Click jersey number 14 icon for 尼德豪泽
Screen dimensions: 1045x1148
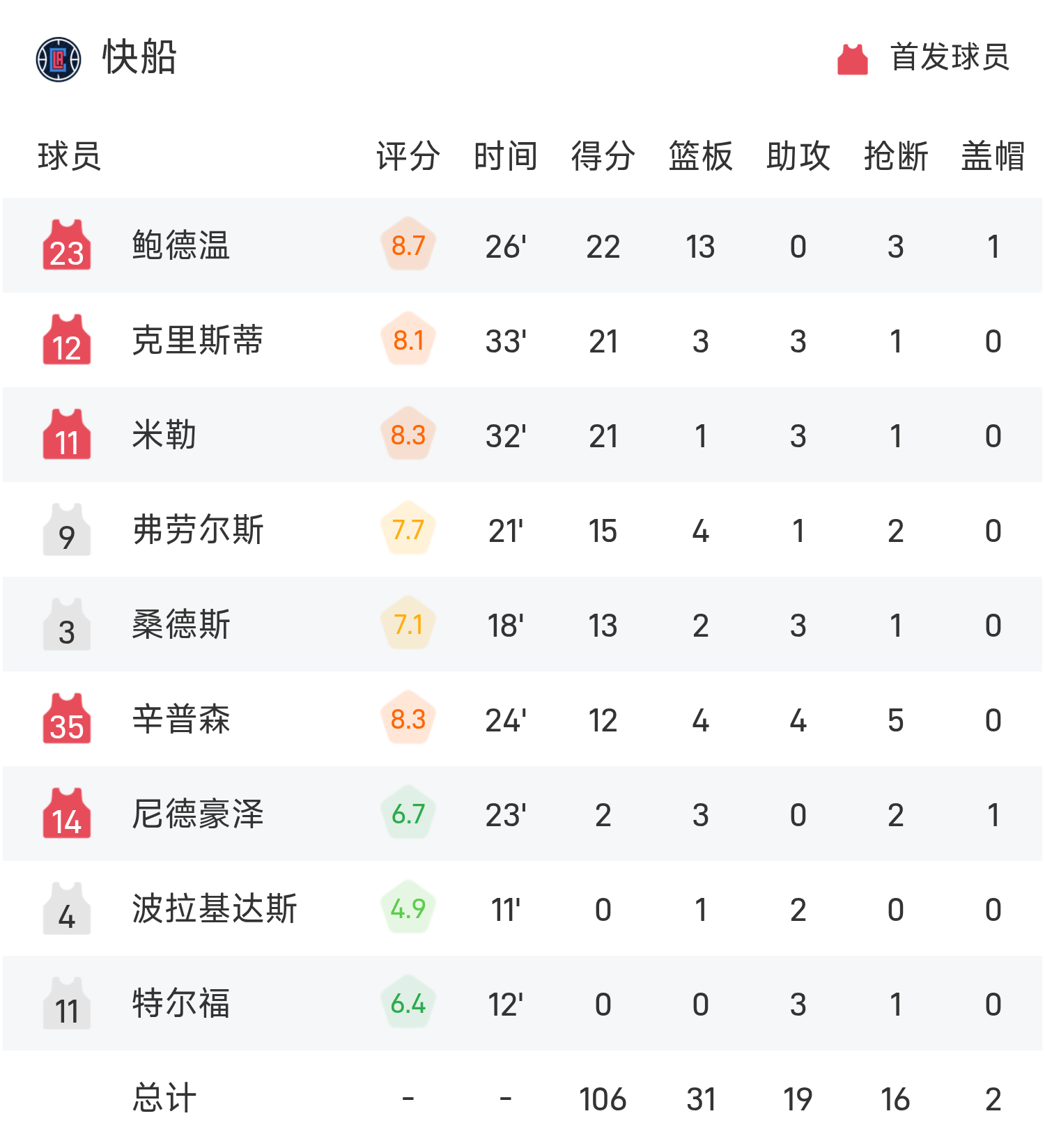pyautogui.click(x=67, y=814)
